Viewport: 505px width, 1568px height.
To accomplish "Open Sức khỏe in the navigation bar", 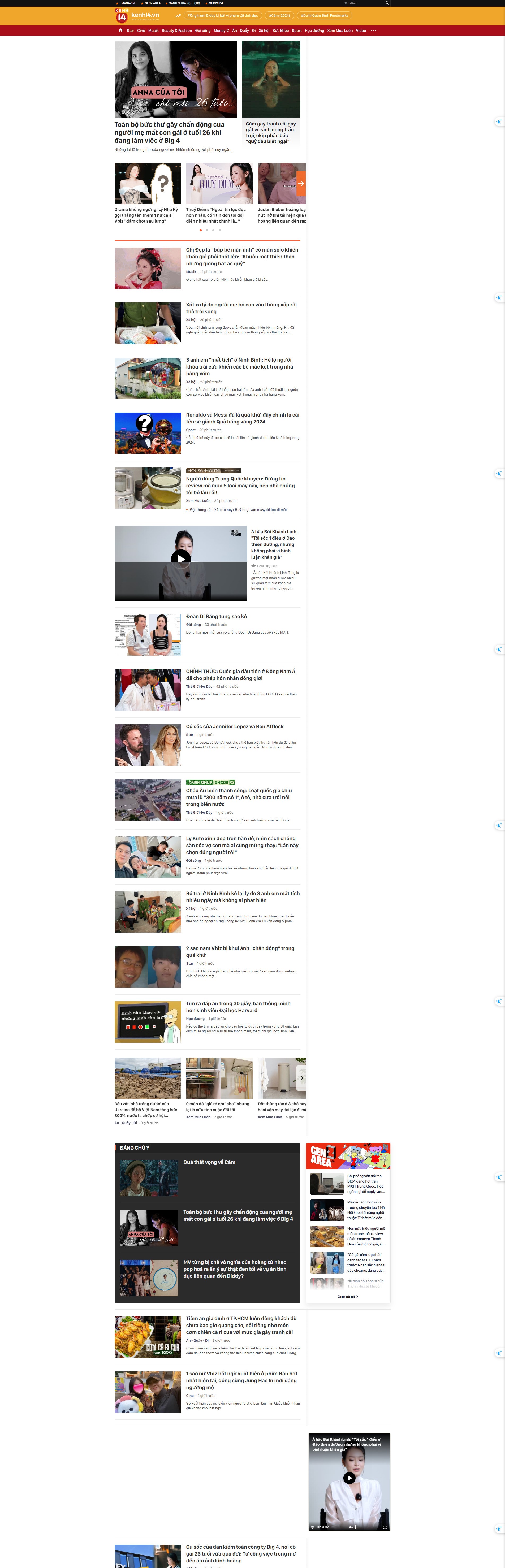I will click(x=281, y=31).
